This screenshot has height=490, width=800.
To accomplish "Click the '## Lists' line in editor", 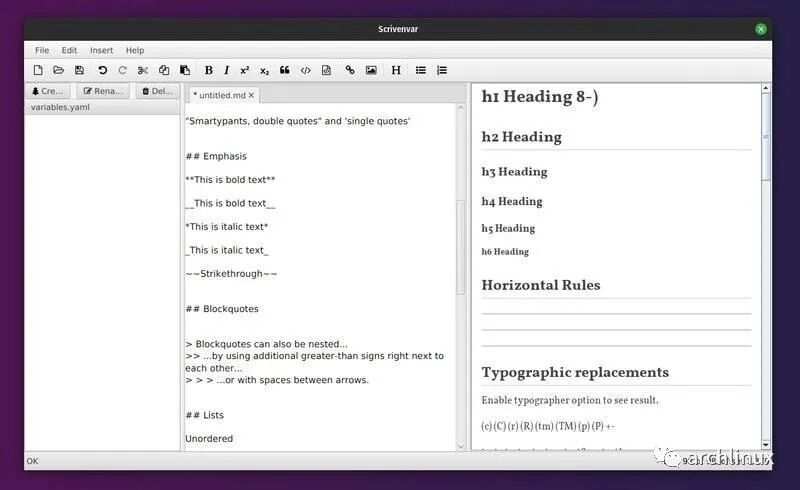I will coord(205,415).
